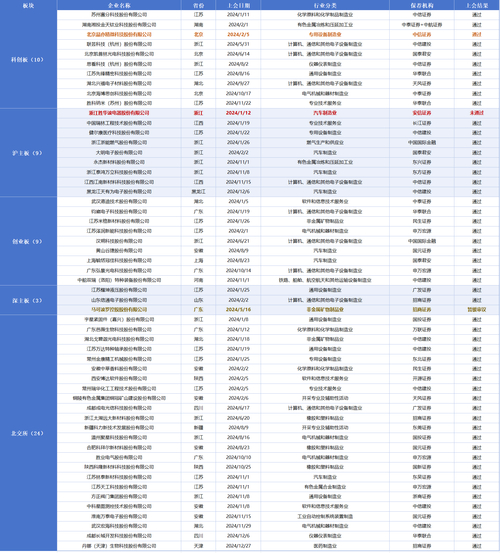Click 胜科纳米（苏州）company name
This screenshot has height=553, width=500.
[119, 103]
